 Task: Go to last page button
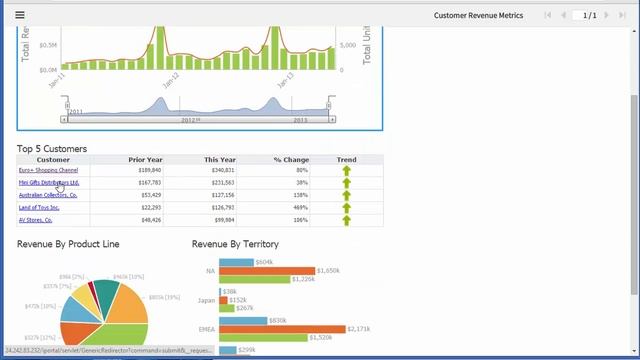(622, 15)
